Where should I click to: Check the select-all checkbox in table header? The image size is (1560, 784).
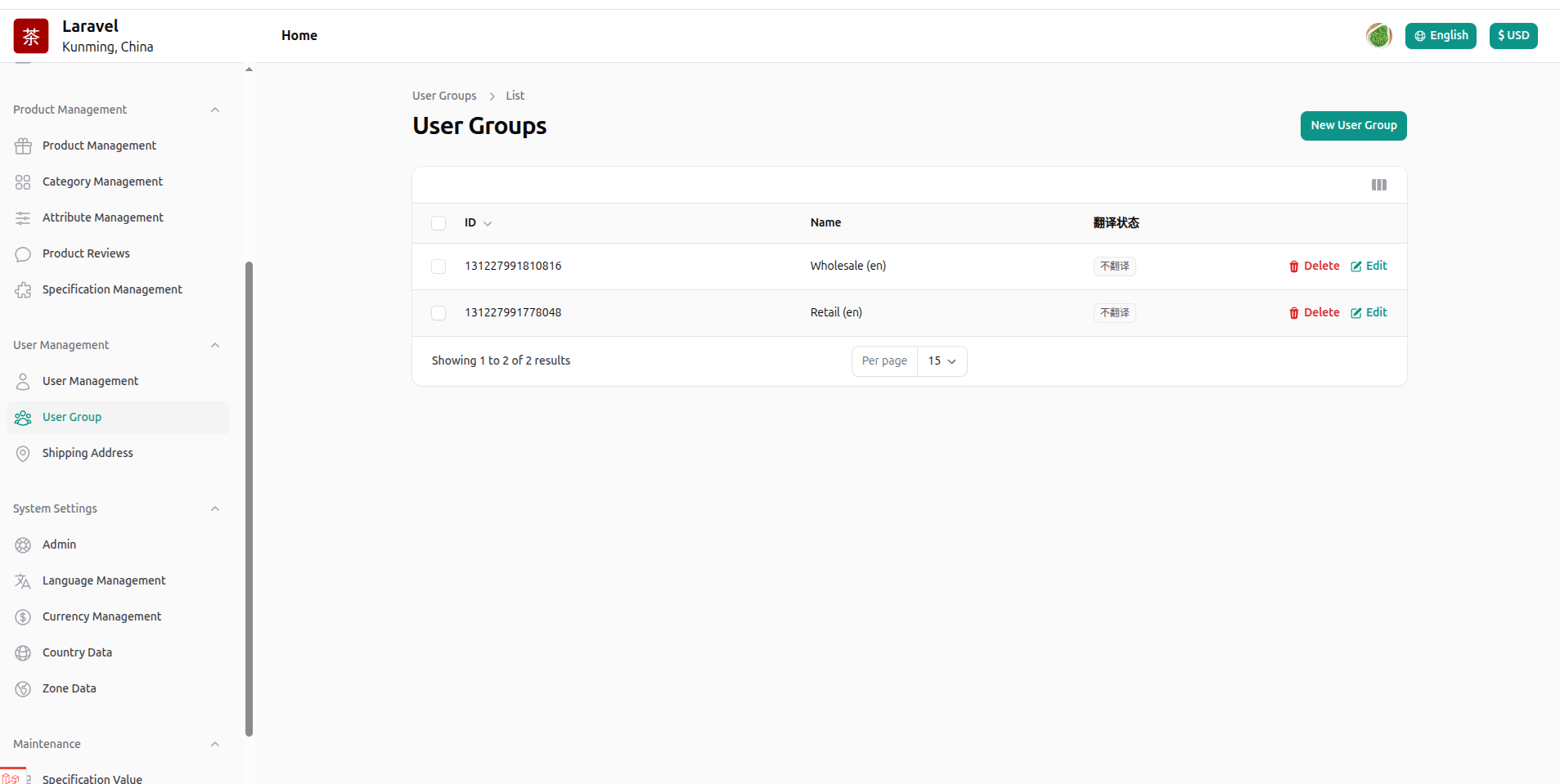[x=438, y=223]
